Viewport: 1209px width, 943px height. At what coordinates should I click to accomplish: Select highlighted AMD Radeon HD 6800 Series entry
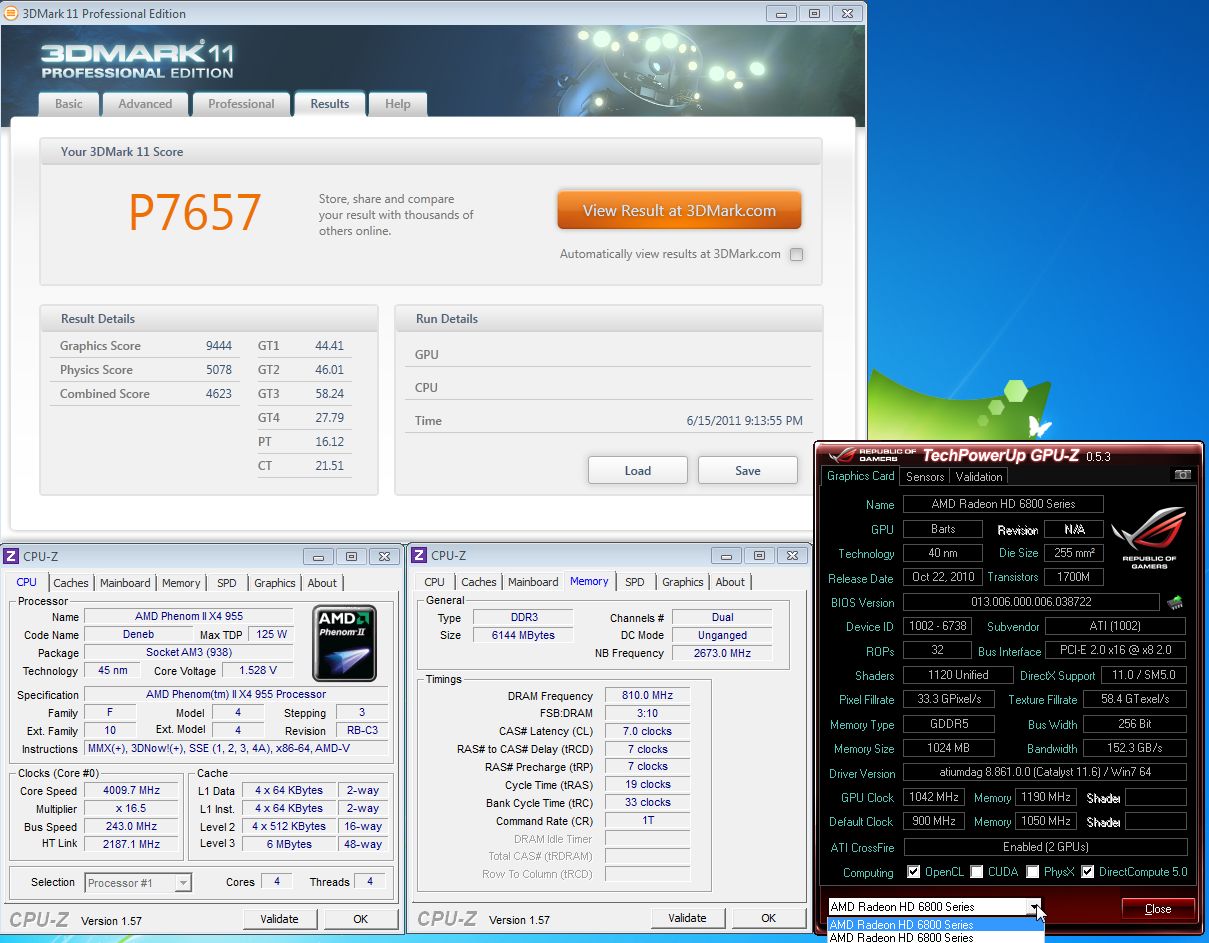936,925
